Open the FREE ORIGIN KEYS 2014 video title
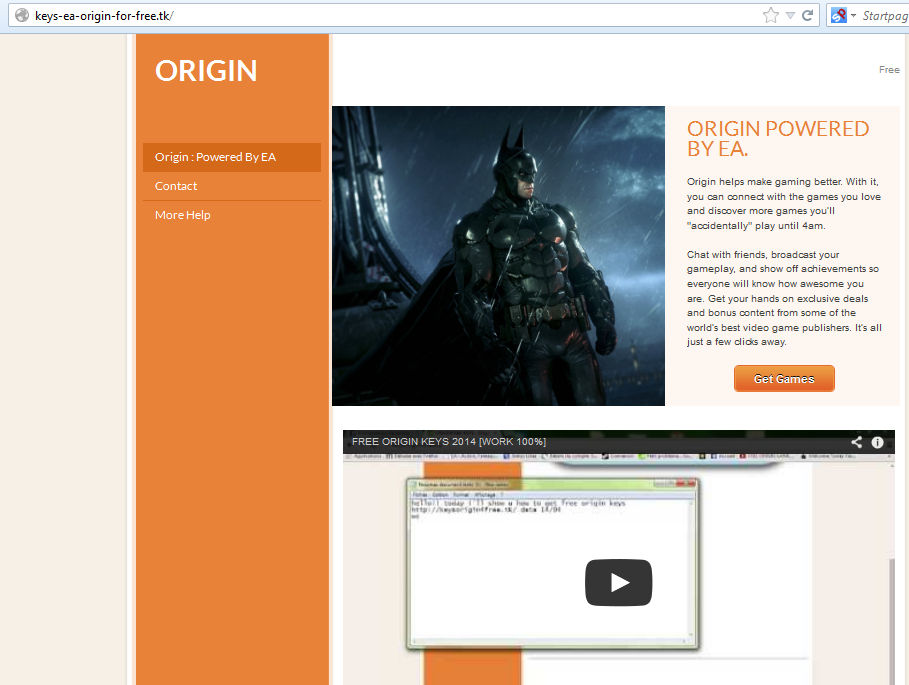Viewport: 909px width, 685px height. click(x=449, y=442)
